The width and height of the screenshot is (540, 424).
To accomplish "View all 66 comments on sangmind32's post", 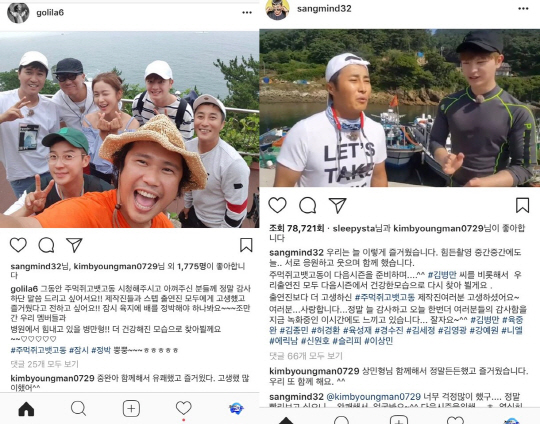I will [306, 356].
